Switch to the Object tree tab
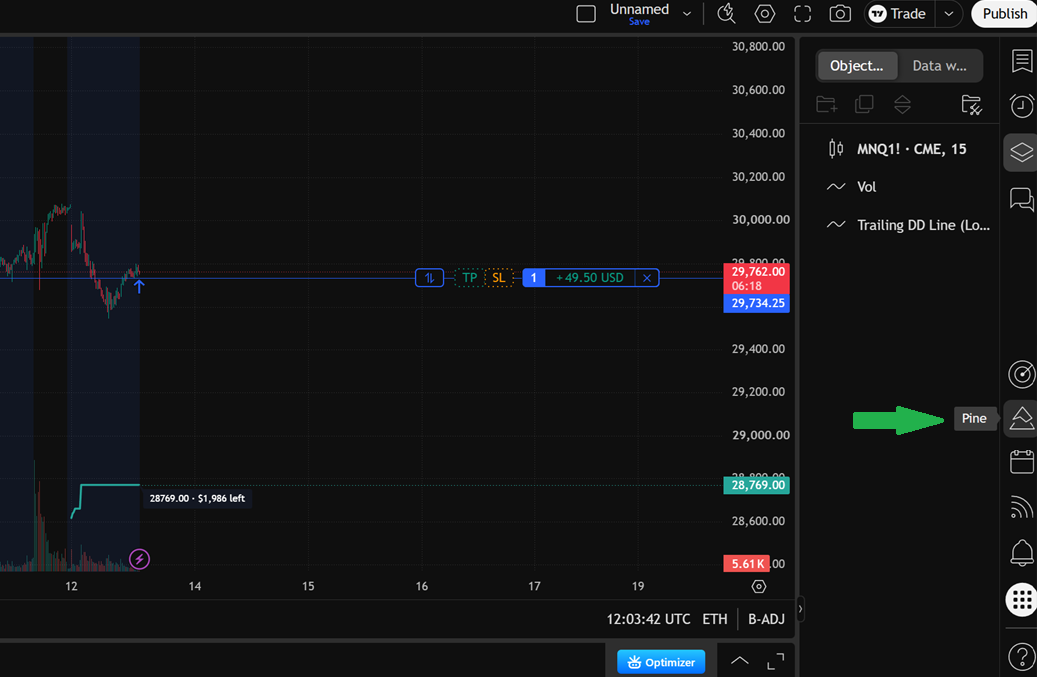1037x677 pixels. point(856,65)
